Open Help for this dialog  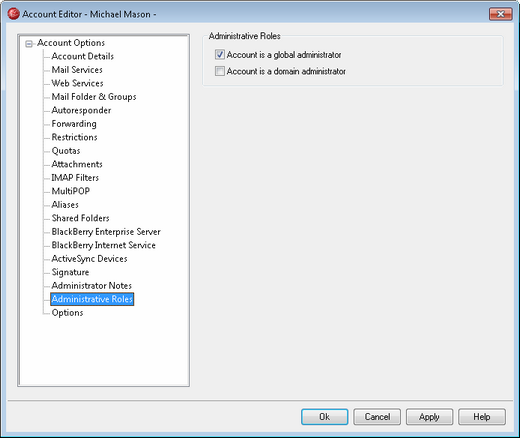(x=482, y=417)
